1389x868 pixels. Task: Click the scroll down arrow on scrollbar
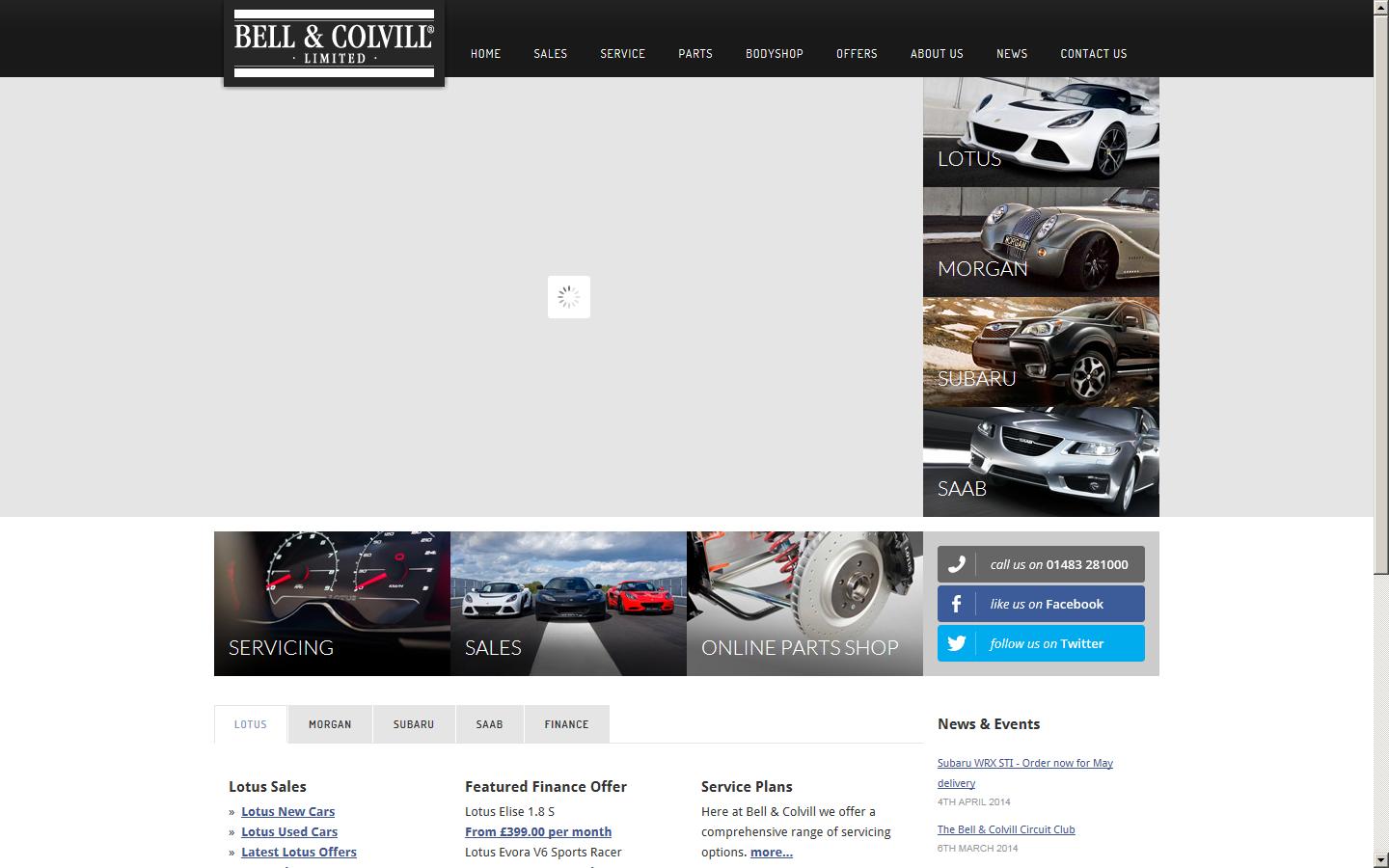pos(1380,859)
